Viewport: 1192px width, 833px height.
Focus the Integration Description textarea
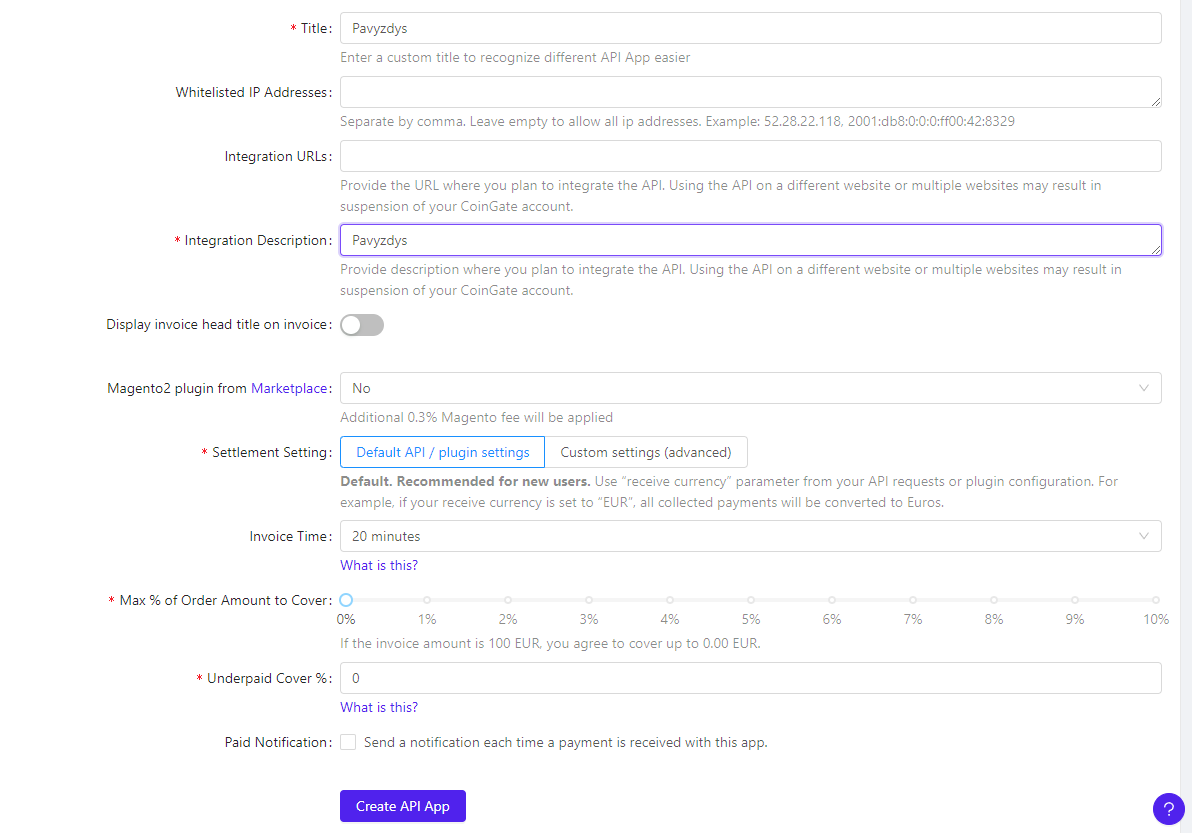(x=750, y=240)
